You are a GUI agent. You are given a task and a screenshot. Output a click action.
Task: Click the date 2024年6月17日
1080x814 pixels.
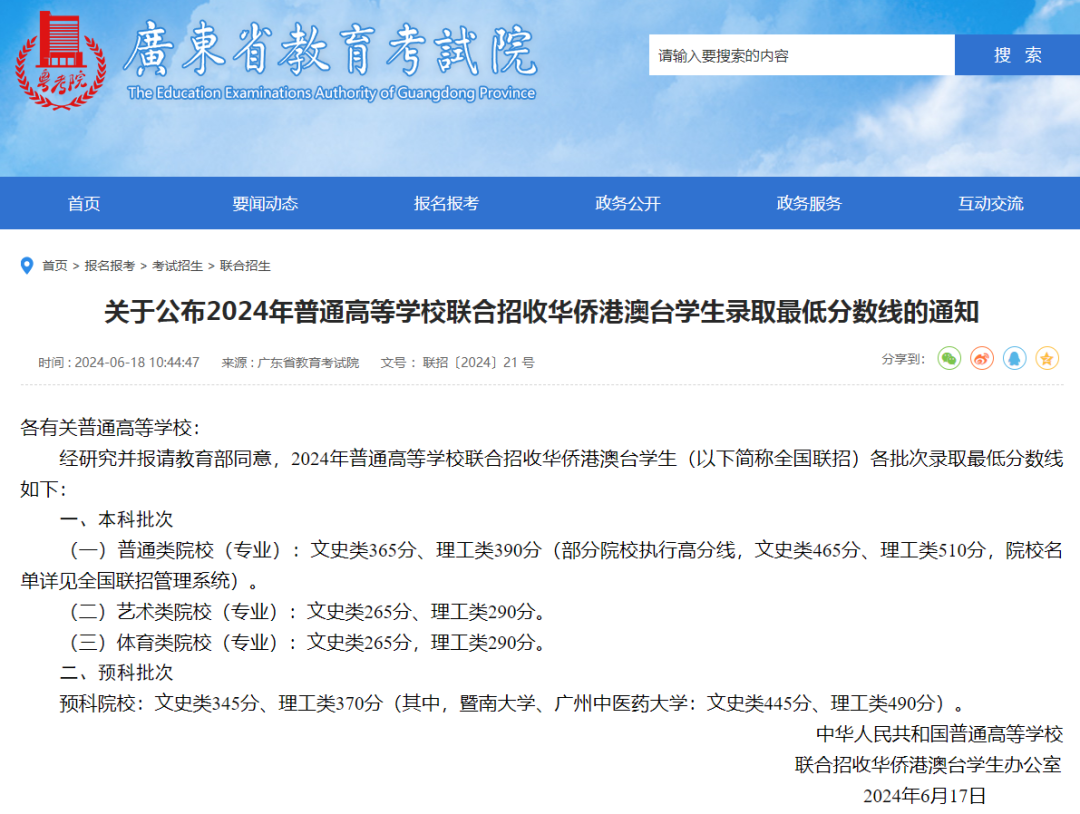coord(924,796)
